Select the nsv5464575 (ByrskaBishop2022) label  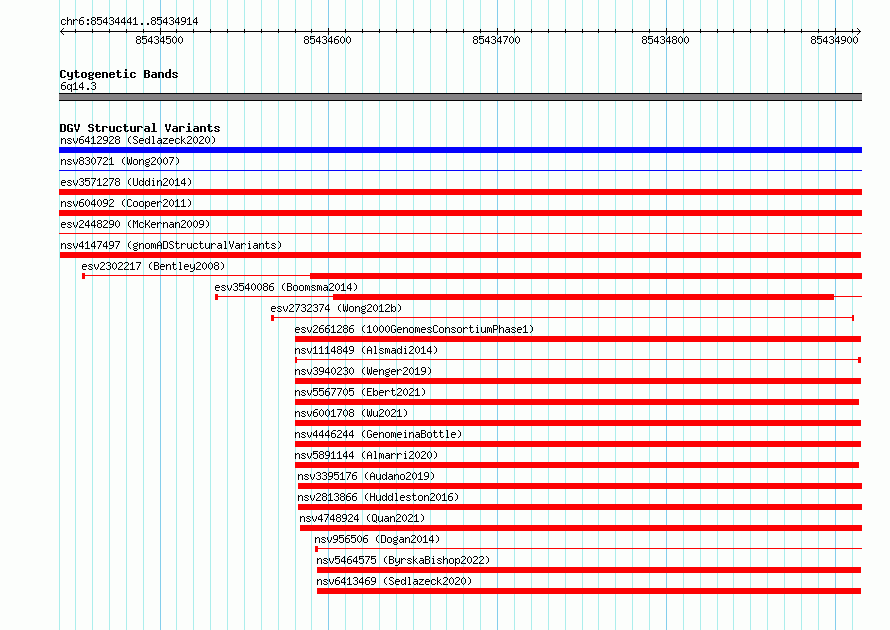tap(403, 560)
